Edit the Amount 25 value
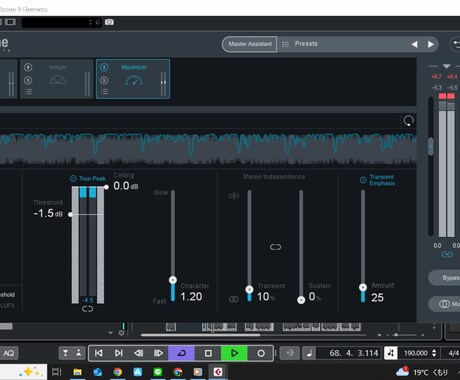The image size is (460, 380). pyautogui.click(x=377, y=297)
